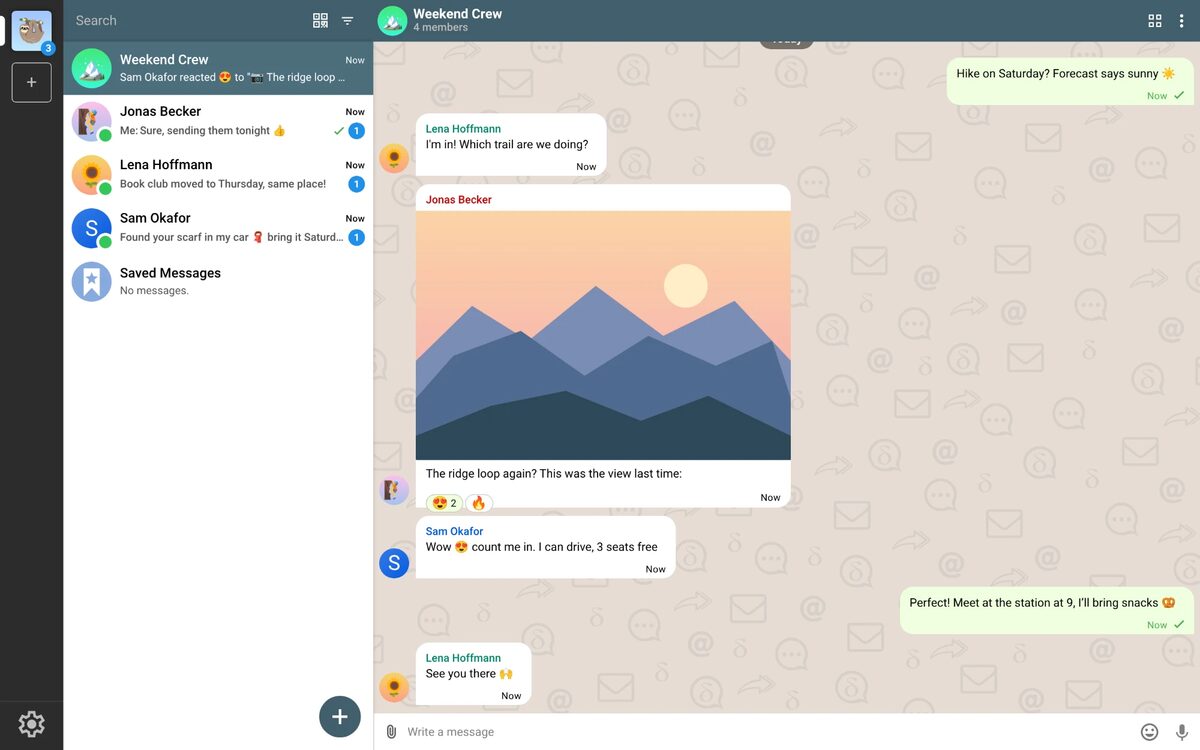The height and width of the screenshot is (750, 1200).
Task: Open the Jonas Becker conversation
Action: (218, 121)
